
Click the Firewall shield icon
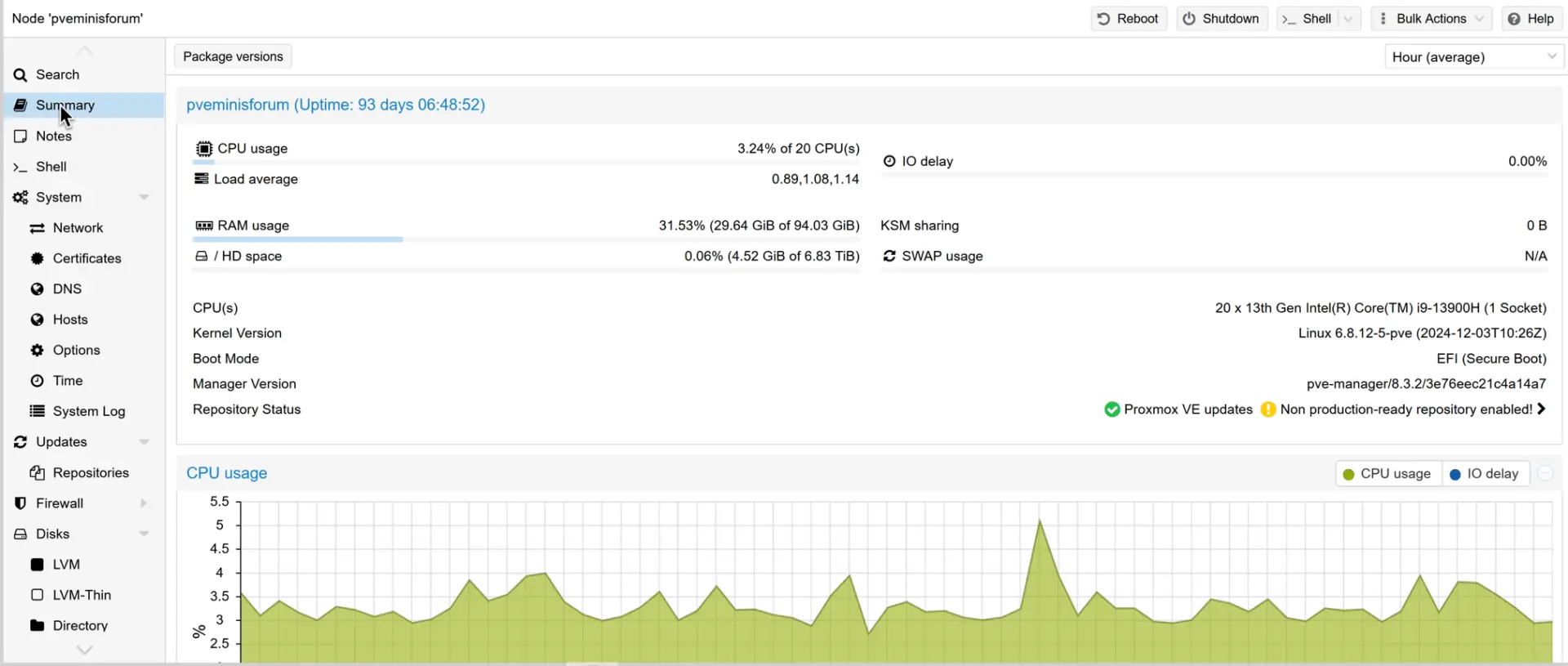pos(20,503)
